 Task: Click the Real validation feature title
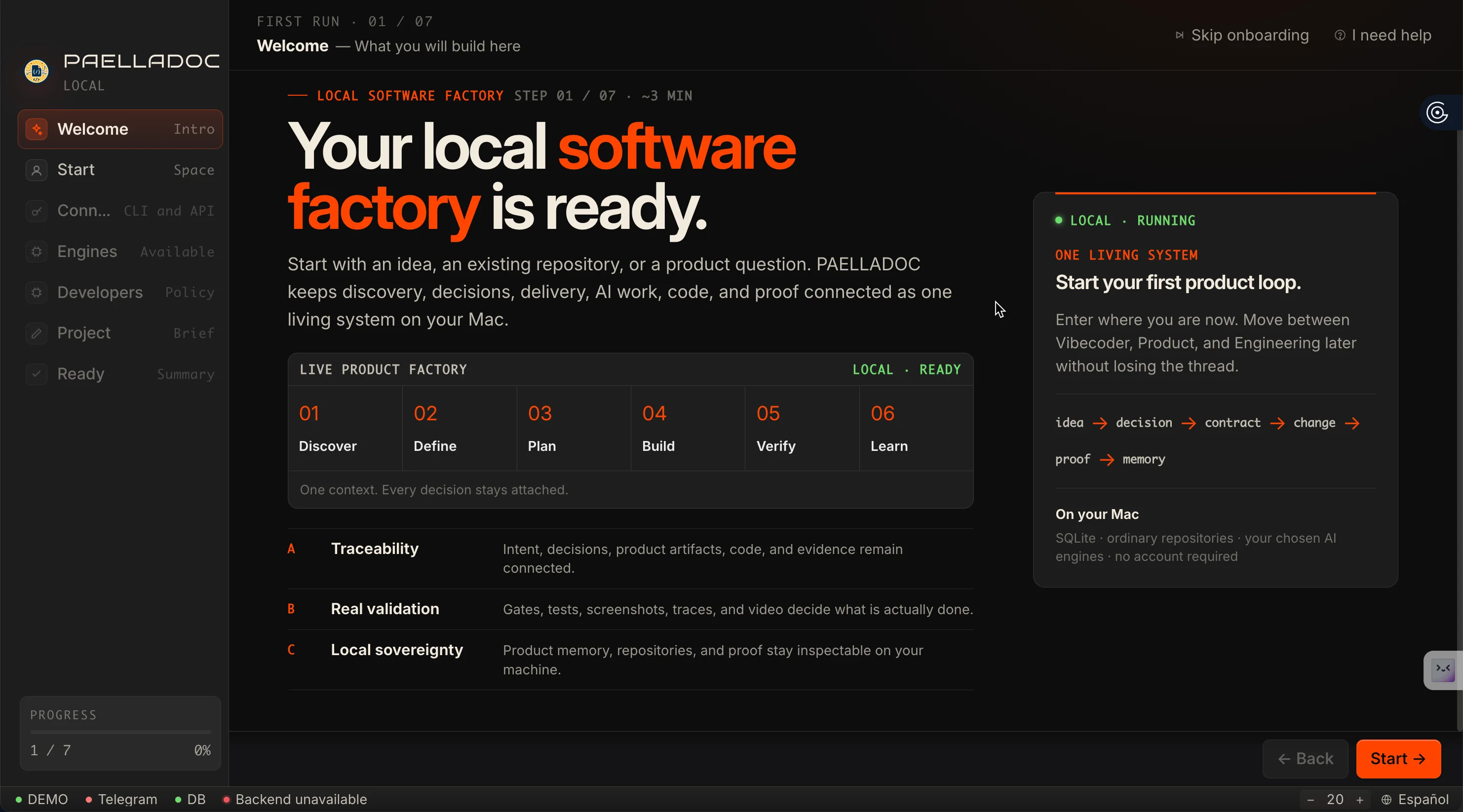point(385,609)
